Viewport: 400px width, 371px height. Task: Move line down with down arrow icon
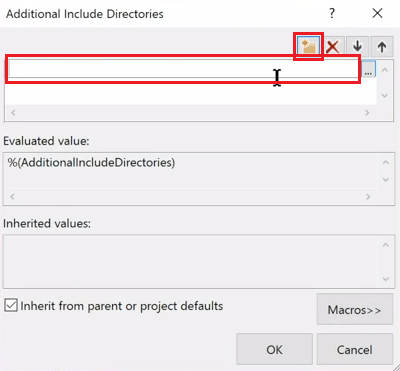(357, 46)
